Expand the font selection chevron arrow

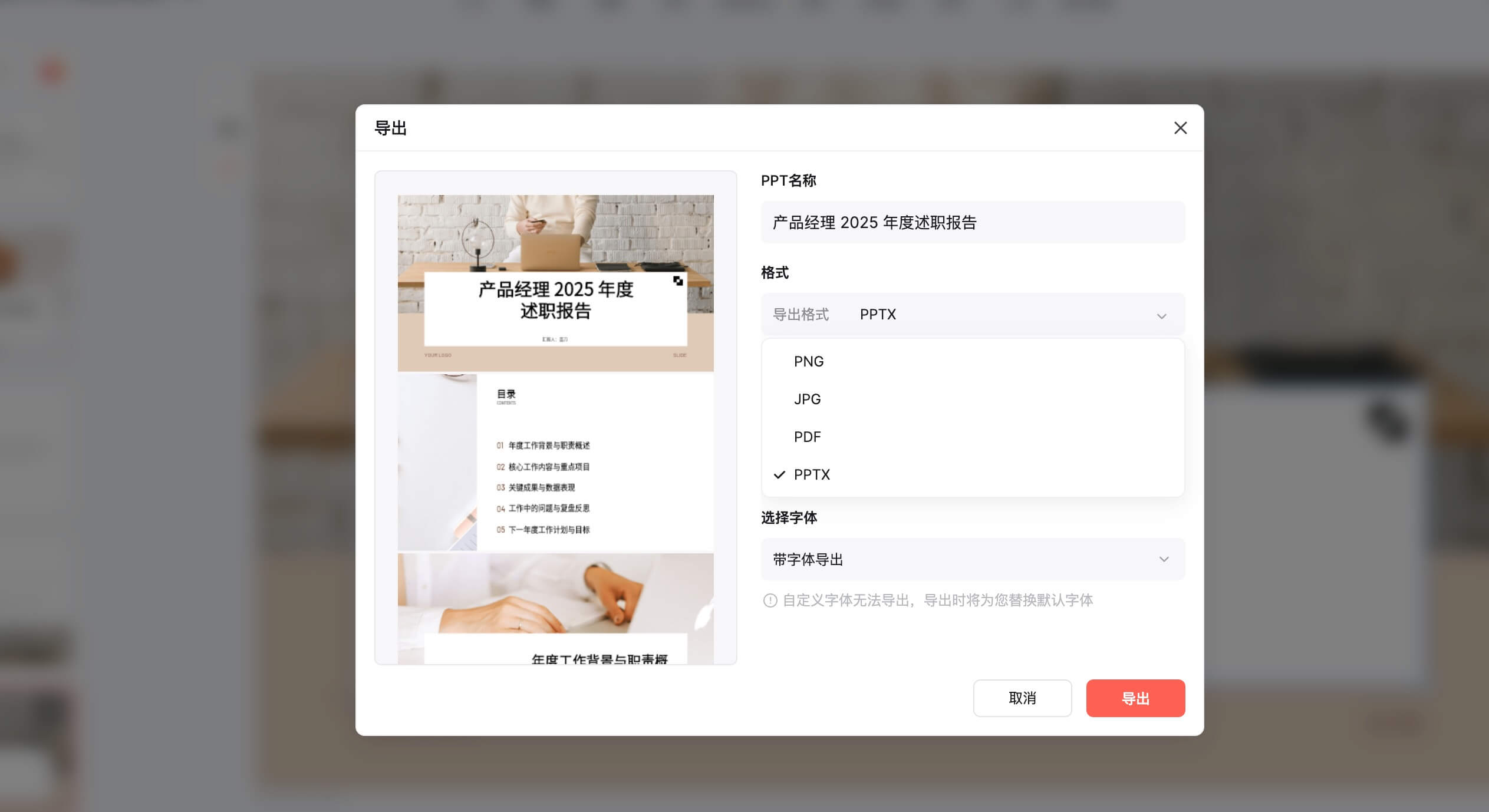(1164, 559)
